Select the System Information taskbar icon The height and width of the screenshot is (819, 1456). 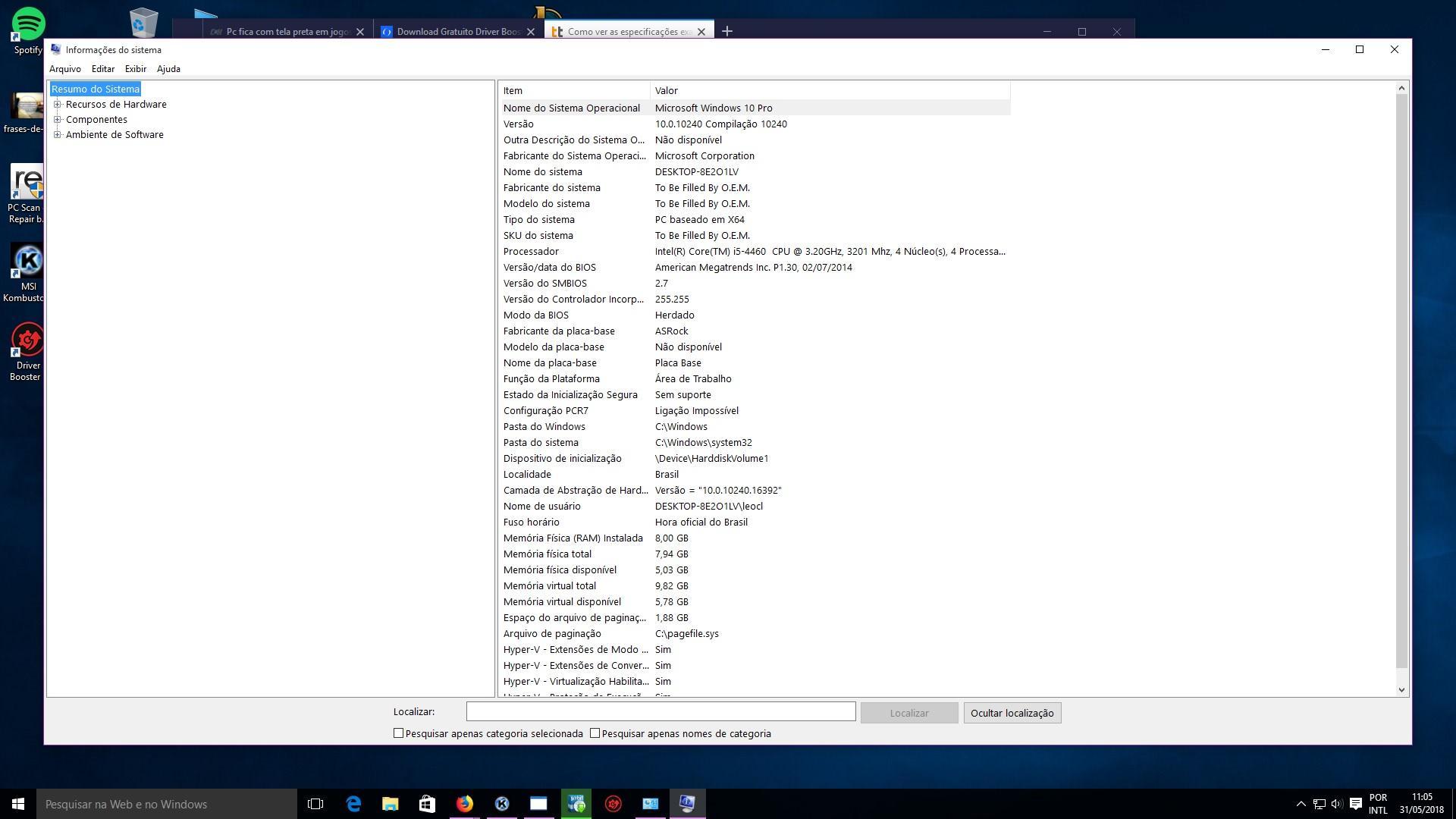pos(687,804)
